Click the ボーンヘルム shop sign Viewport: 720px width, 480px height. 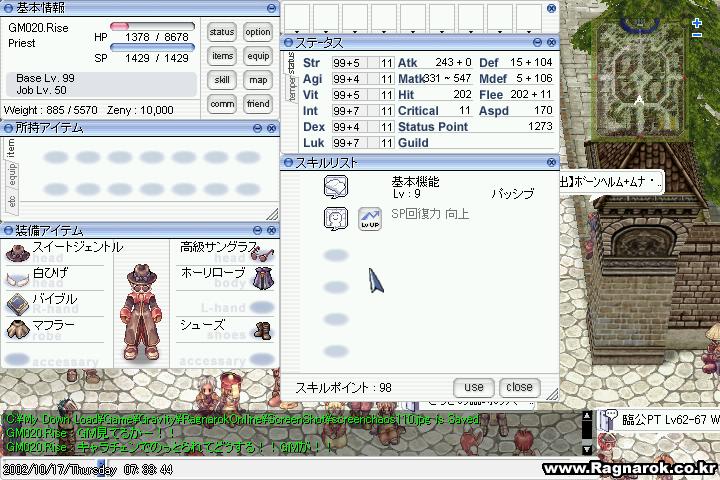(611, 182)
